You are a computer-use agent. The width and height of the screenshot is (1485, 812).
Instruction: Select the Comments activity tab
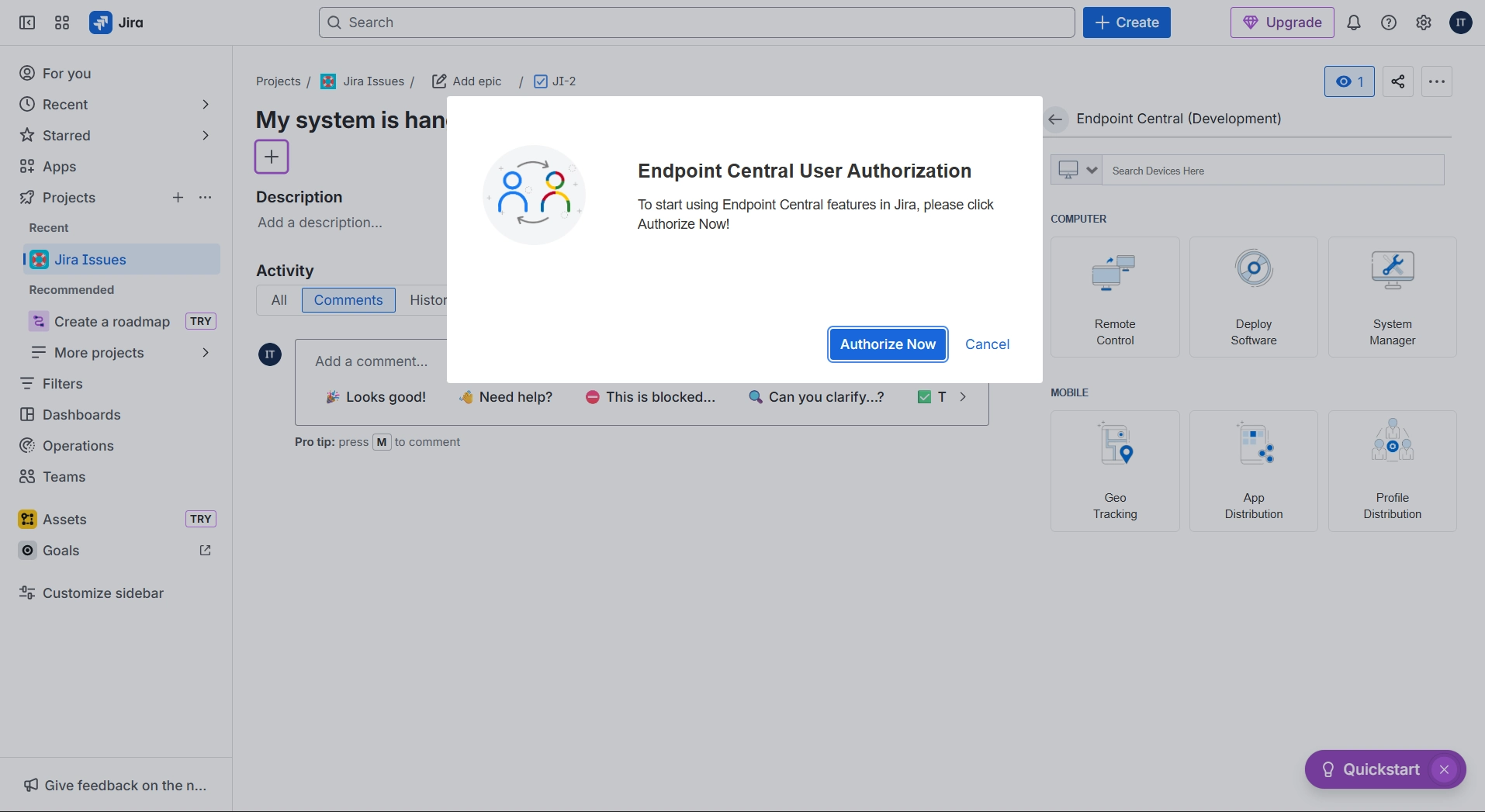[x=348, y=300]
